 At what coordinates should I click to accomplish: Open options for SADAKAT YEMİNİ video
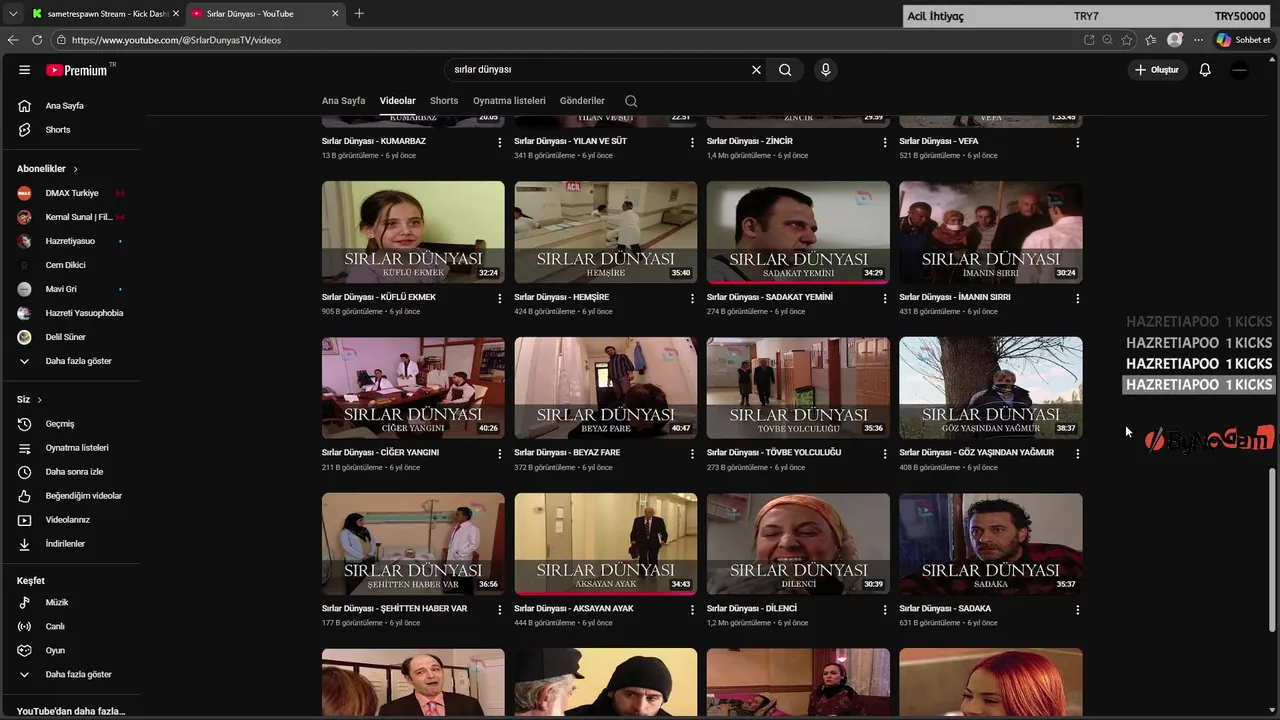(885, 298)
